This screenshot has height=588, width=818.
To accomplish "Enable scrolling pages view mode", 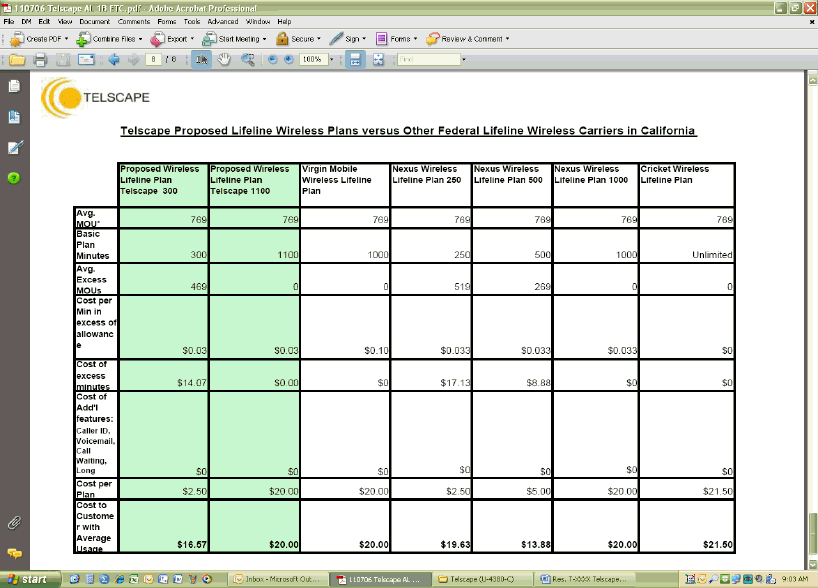I will tap(355, 60).
